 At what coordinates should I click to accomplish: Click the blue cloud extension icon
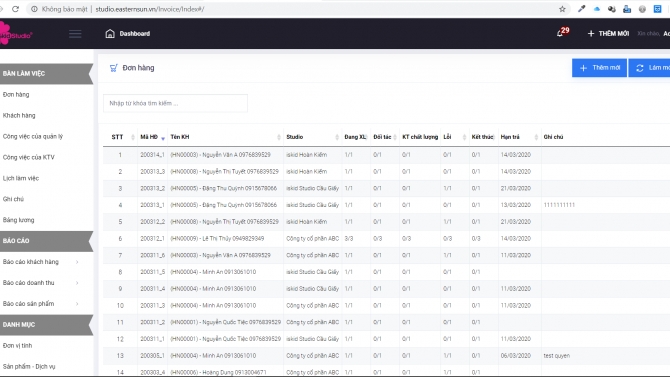coord(597,9)
